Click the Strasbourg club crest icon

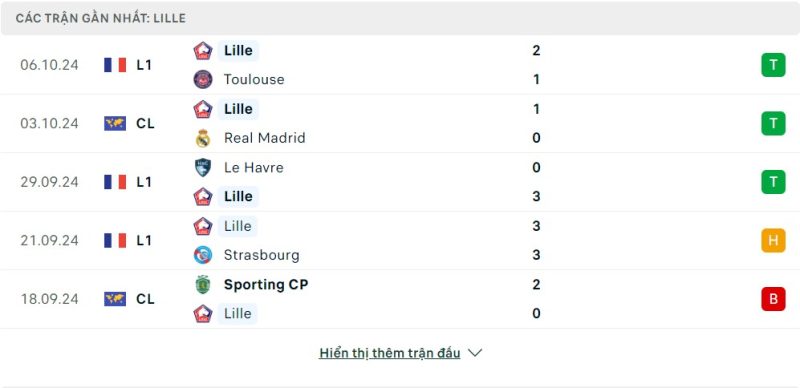203,255
